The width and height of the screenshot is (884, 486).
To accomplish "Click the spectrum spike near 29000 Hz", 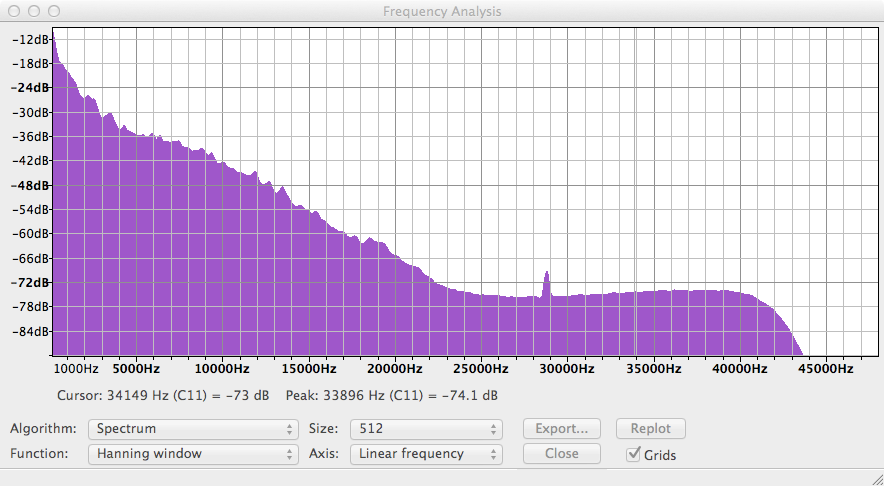I will click(x=546, y=284).
